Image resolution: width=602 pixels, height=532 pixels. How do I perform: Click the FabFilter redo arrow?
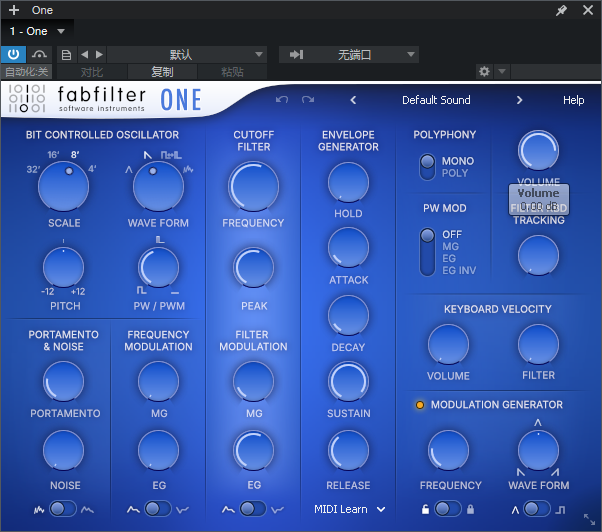pyautogui.click(x=308, y=100)
